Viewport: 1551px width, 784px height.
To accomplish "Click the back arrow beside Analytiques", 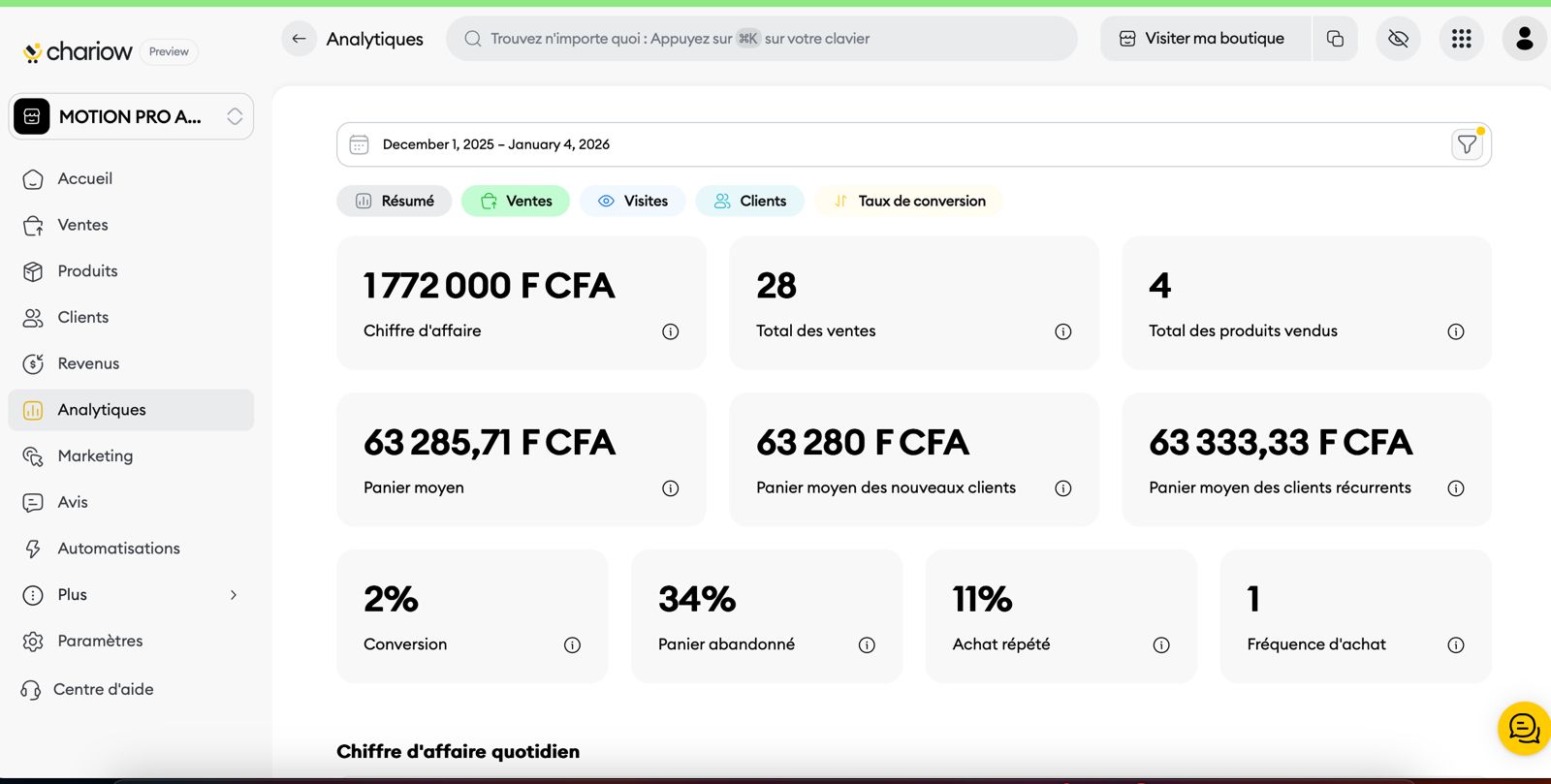I will click(299, 39).
